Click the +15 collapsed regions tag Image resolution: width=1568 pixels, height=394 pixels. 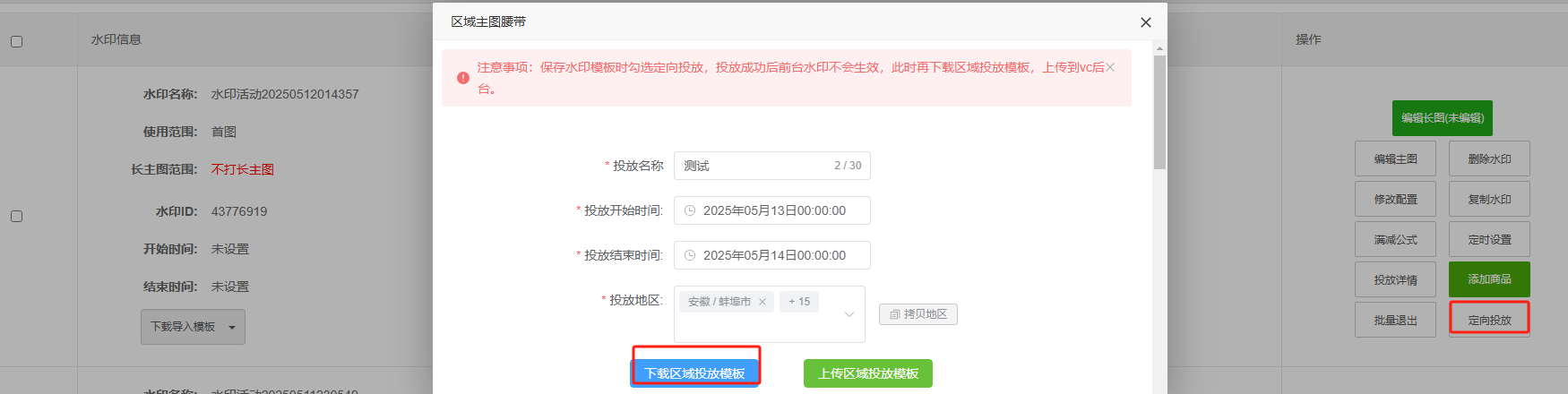tap(798, 302)
